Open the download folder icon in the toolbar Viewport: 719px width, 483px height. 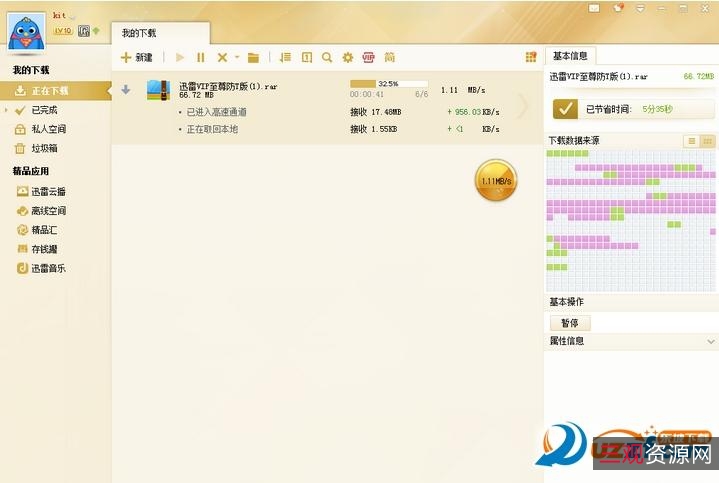(253, 57)
